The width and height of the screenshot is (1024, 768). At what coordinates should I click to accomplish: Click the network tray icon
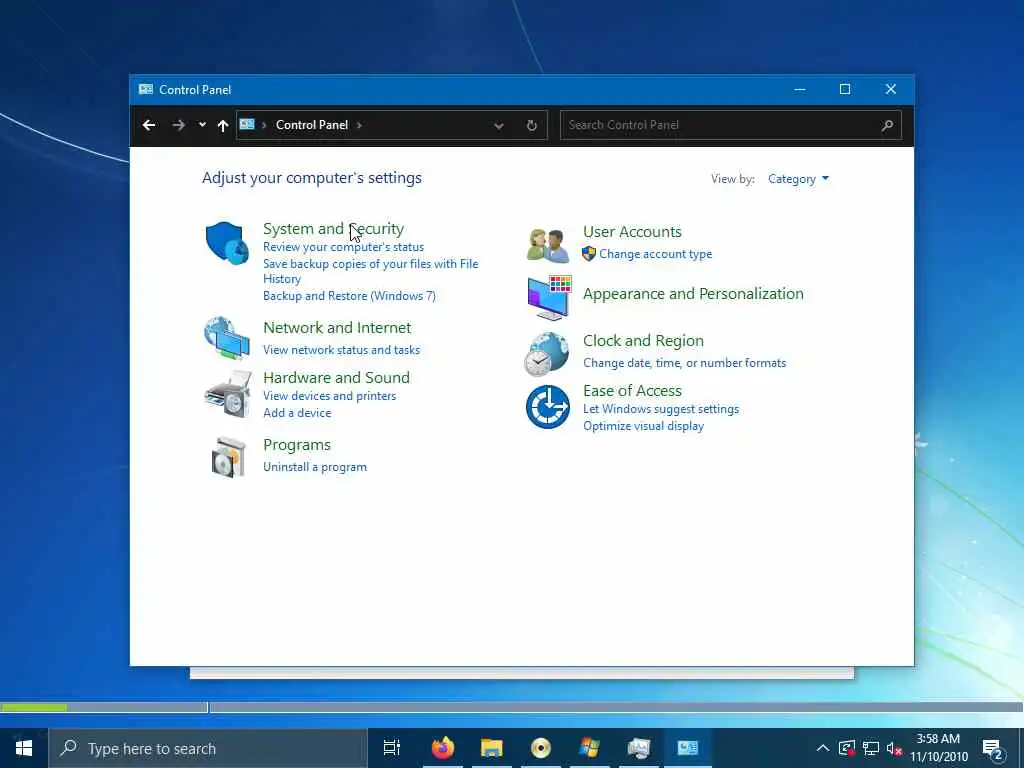tap(871, 748)
